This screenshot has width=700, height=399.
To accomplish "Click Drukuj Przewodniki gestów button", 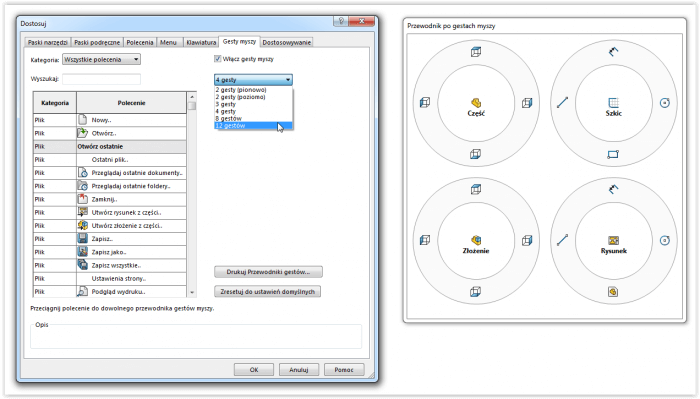I will click(268, 272).
